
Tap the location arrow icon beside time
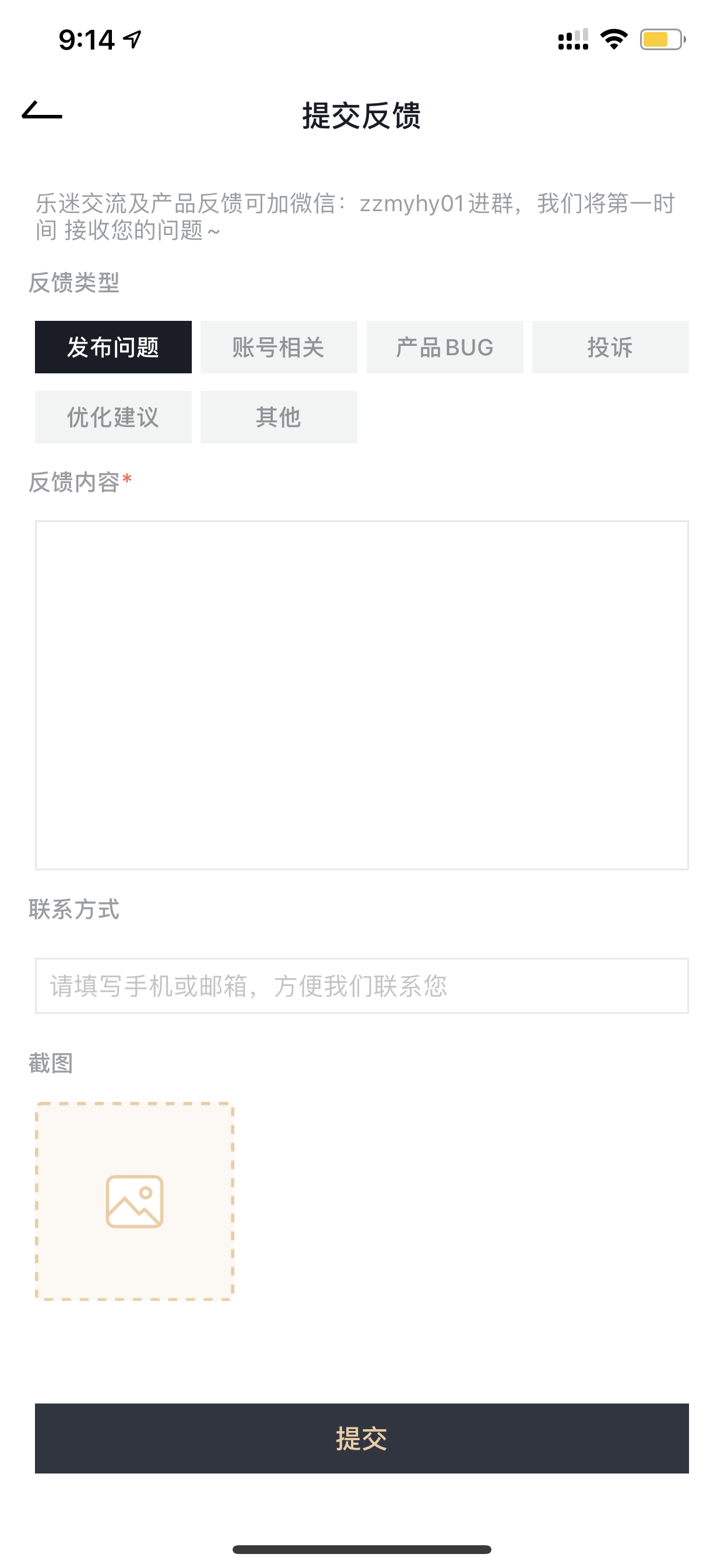pos(133,40)
